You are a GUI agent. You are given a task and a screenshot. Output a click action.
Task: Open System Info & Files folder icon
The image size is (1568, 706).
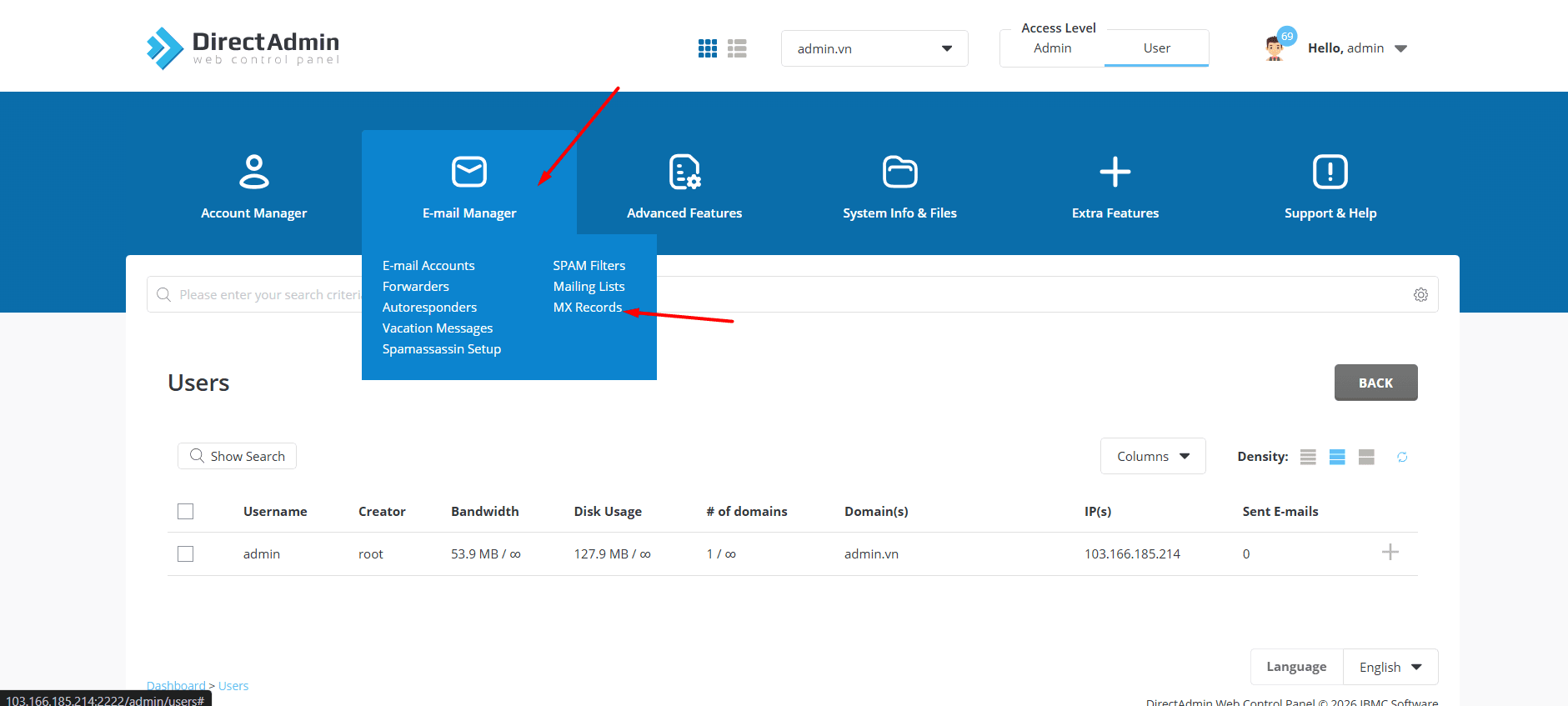(x=899, y=172)
